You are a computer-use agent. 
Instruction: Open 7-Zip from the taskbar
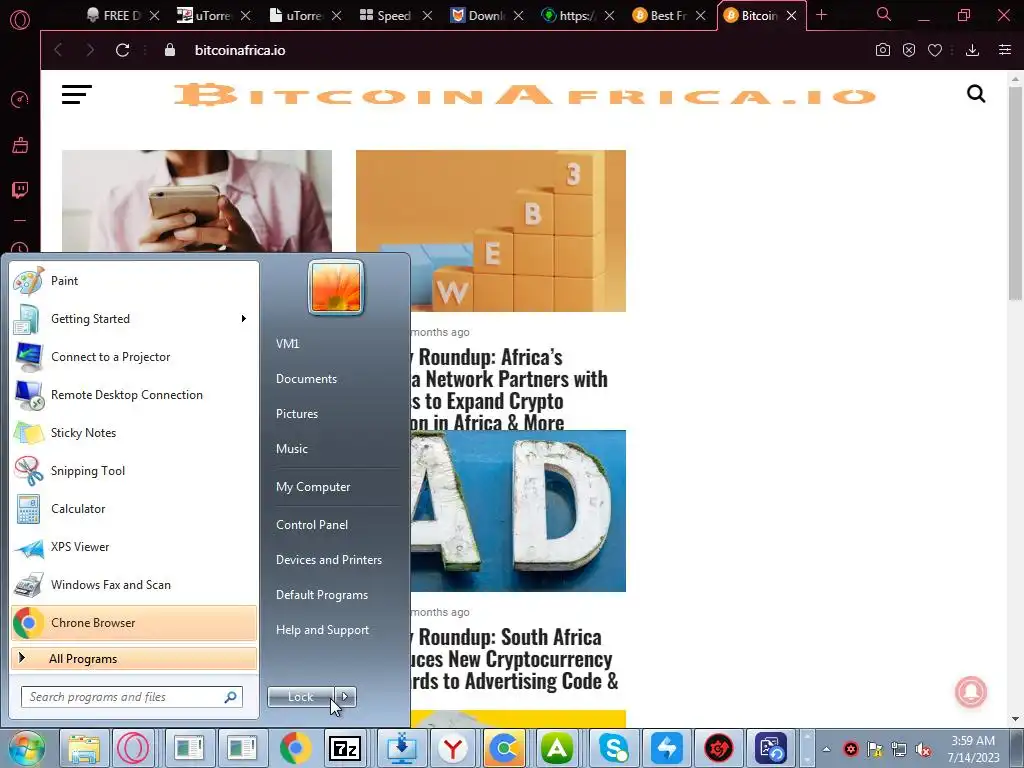coord(346,748)
